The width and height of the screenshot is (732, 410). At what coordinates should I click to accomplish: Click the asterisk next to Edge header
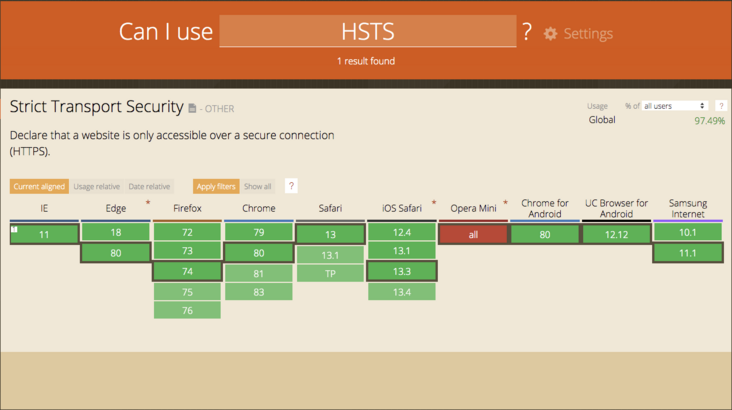[148, 203]
